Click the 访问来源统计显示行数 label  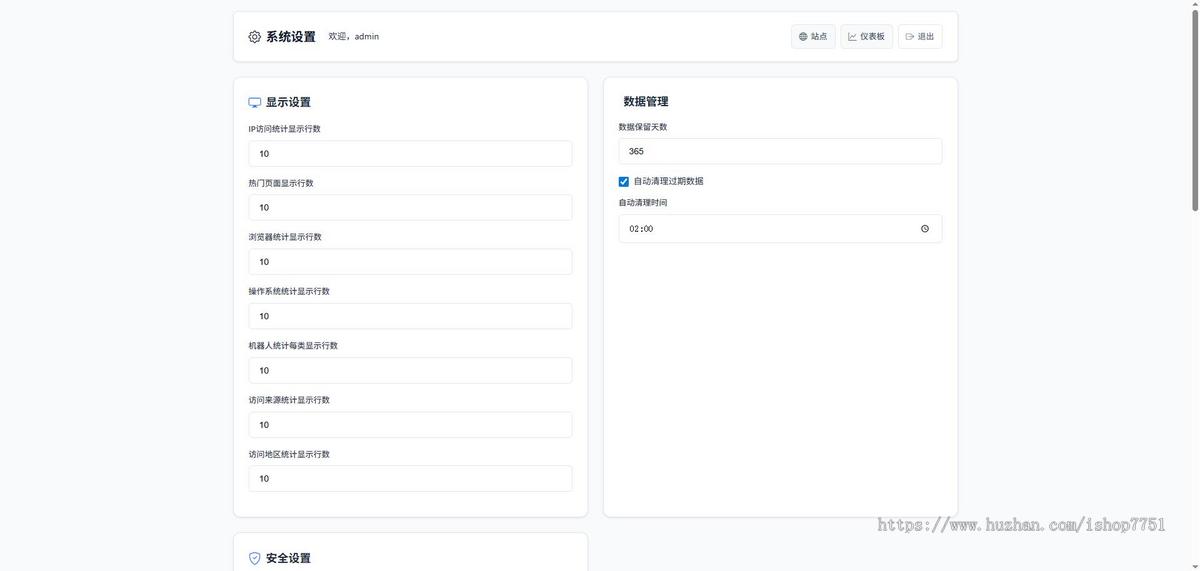coord(289,400)
